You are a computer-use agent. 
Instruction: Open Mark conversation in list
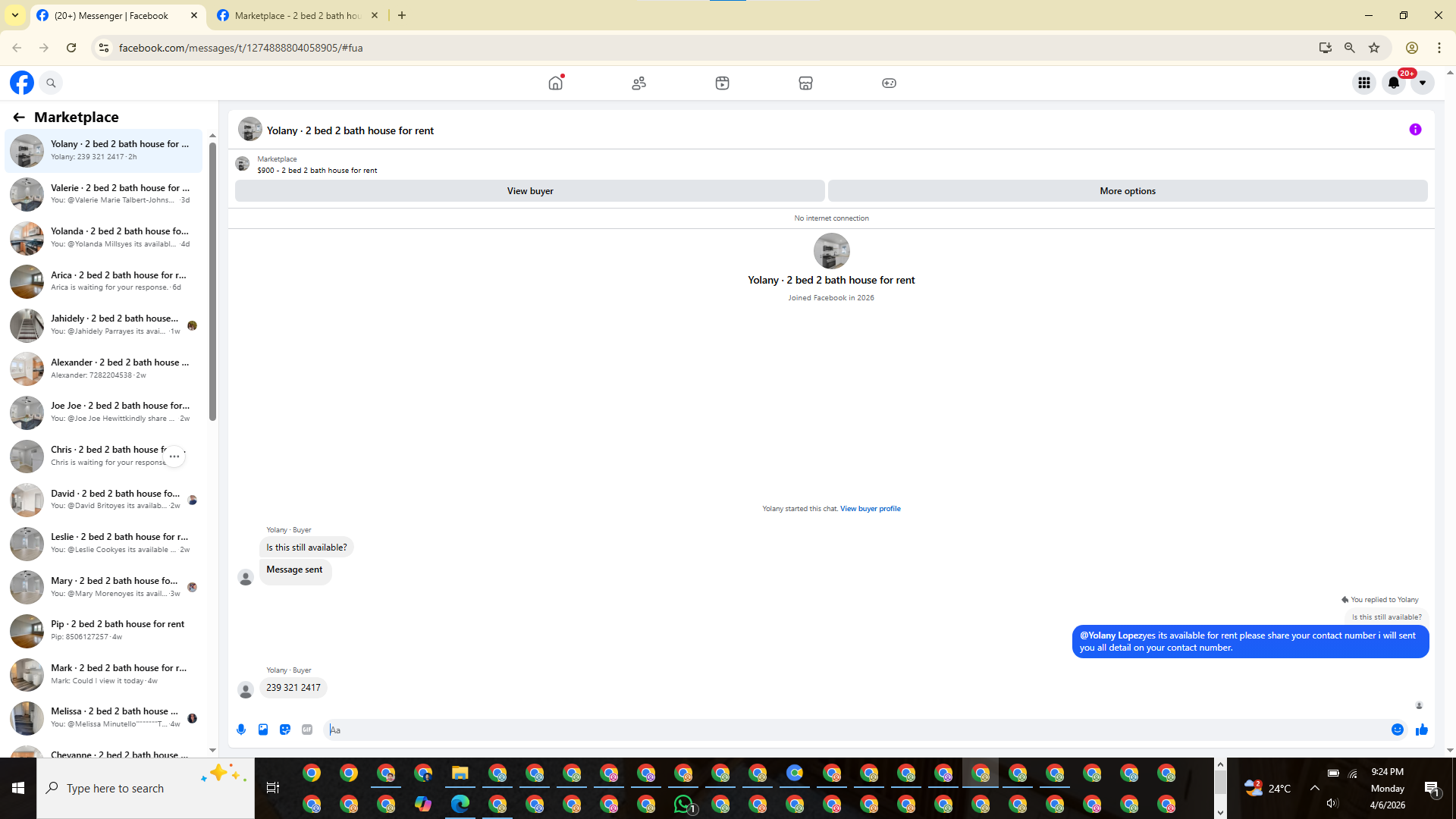[x=104, y=675]
